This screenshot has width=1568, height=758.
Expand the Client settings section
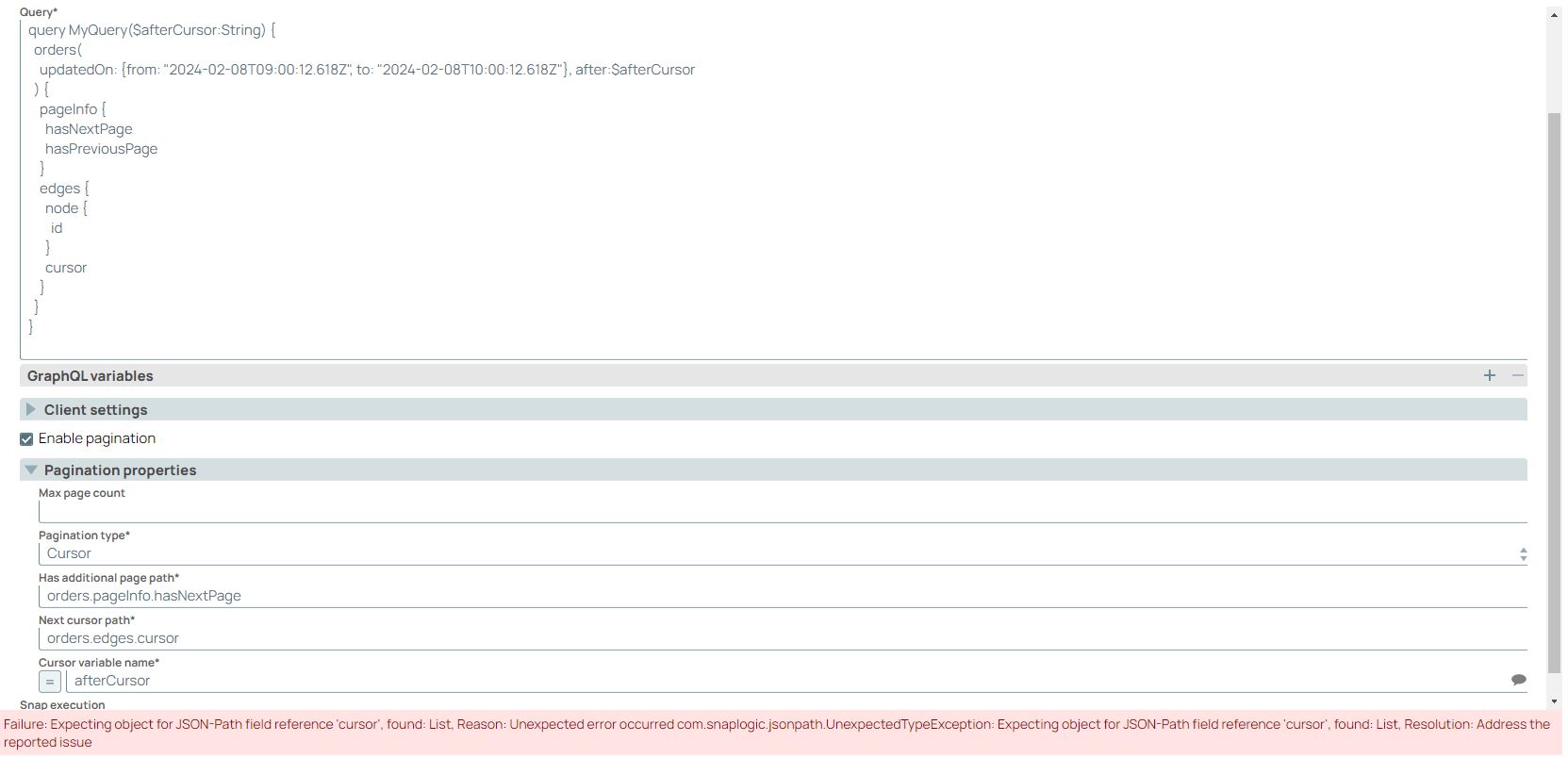(x=31, y=409)
